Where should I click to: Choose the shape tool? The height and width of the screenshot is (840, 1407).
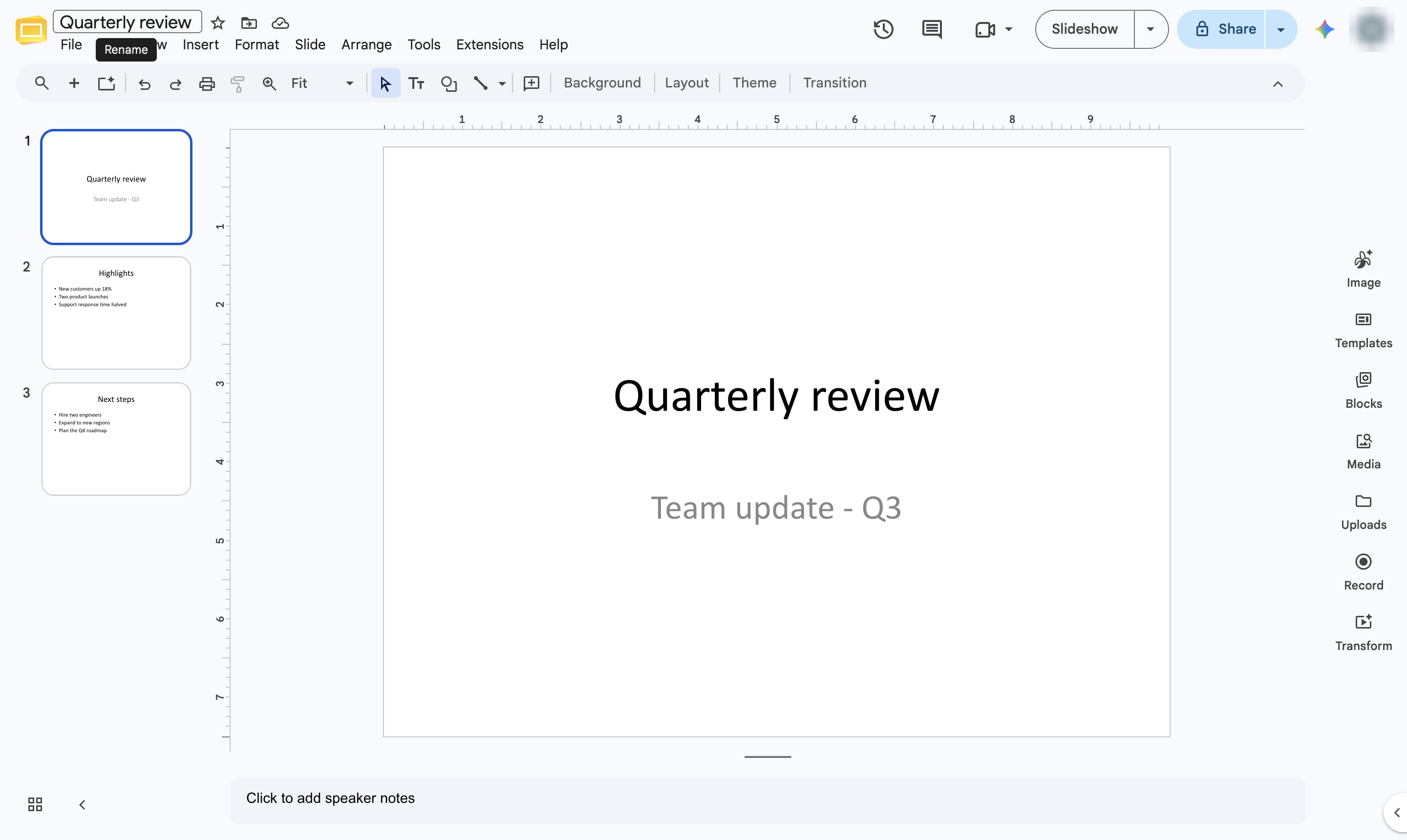449,84
